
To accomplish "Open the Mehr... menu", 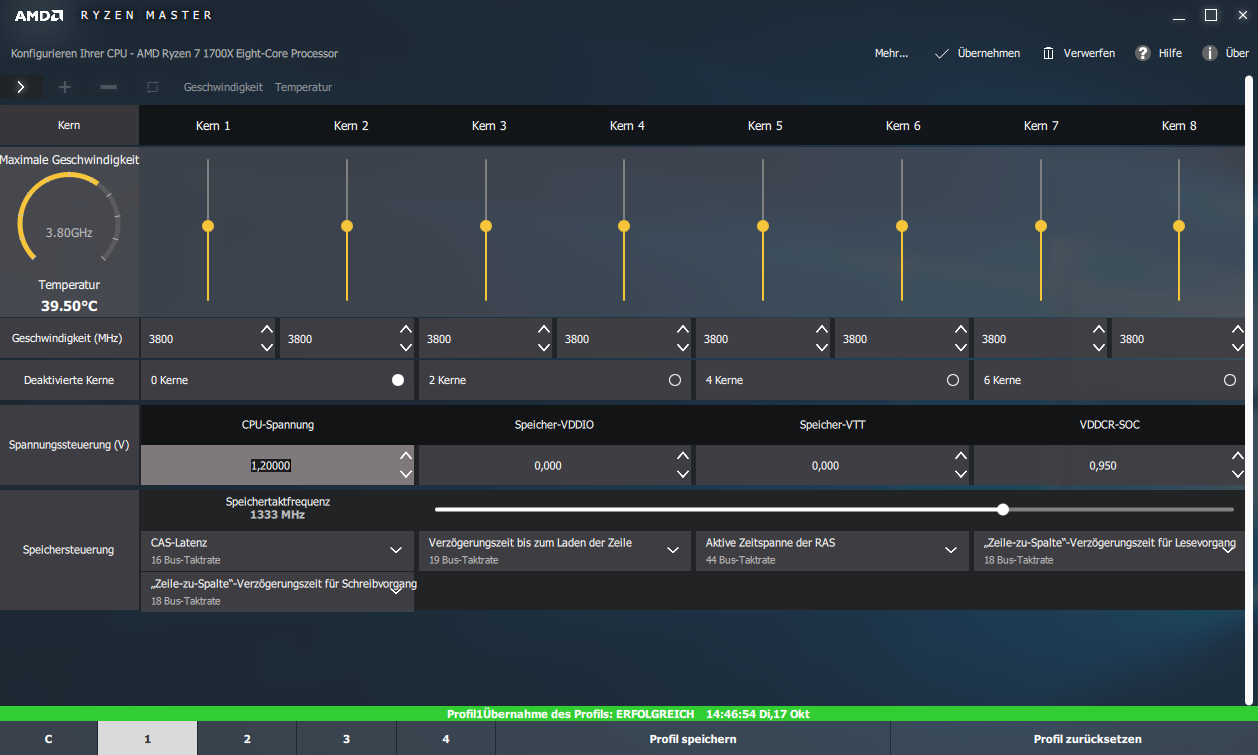I will [x=891, y=53].
